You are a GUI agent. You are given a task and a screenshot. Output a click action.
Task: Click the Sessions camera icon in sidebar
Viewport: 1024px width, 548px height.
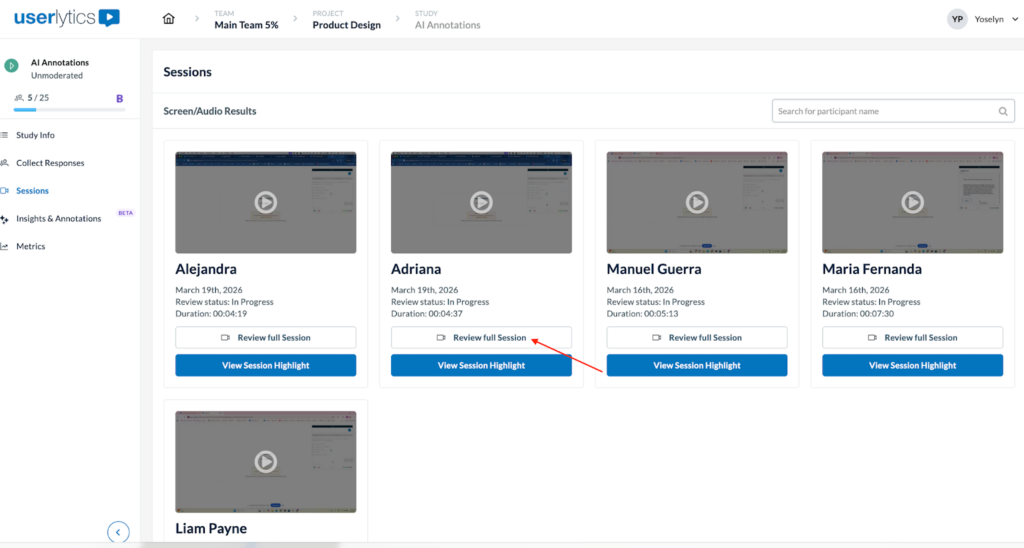[x=5, y=191]
